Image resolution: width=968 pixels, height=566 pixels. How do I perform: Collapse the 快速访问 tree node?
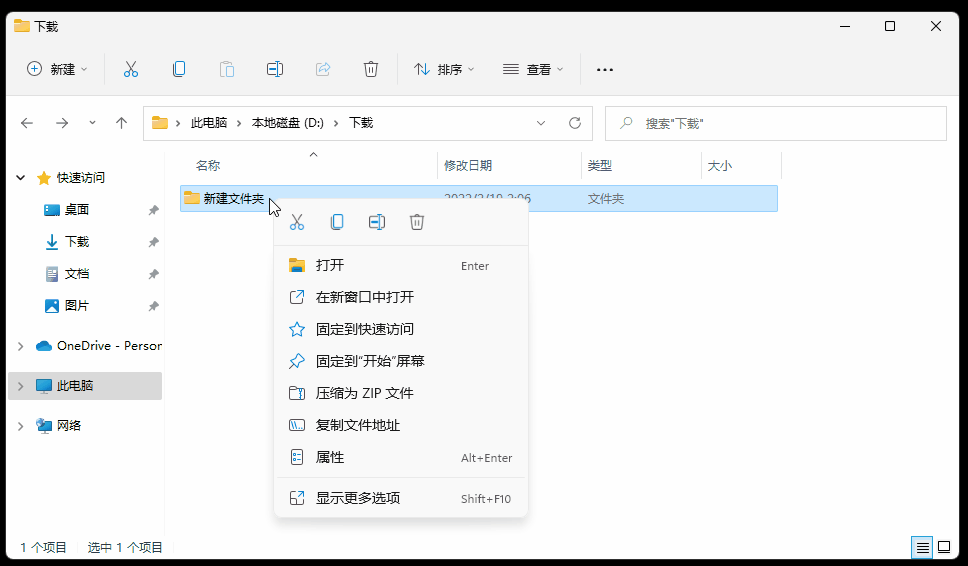[x=20, y=178]
